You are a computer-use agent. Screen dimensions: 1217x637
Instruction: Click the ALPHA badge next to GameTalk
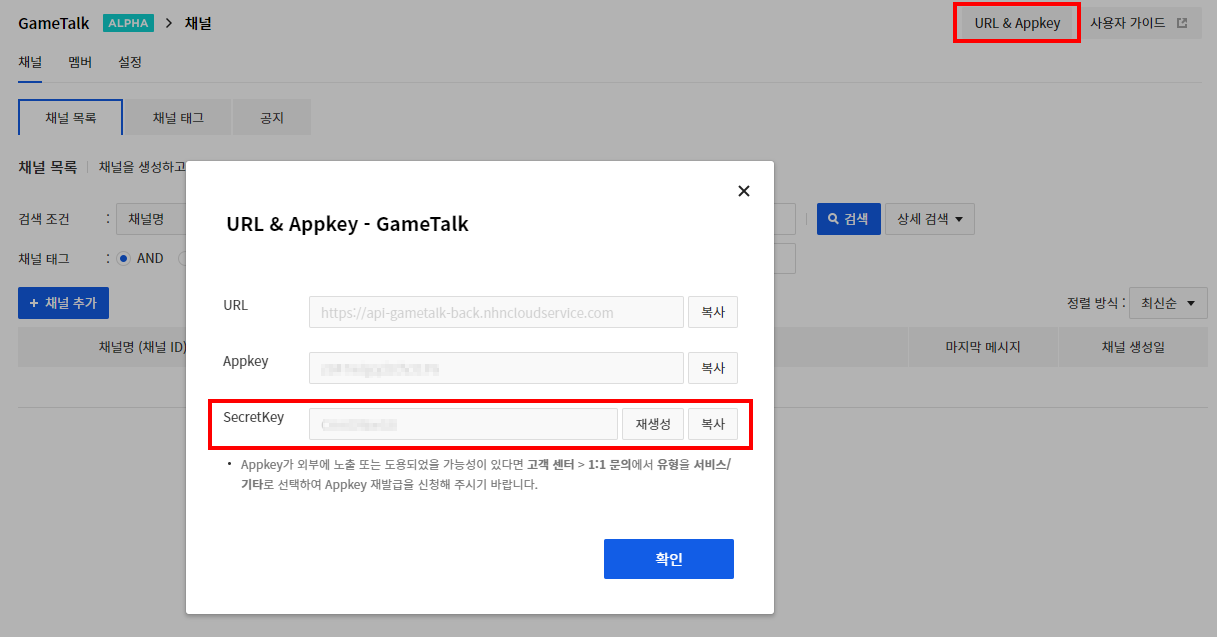pos(128,23)
